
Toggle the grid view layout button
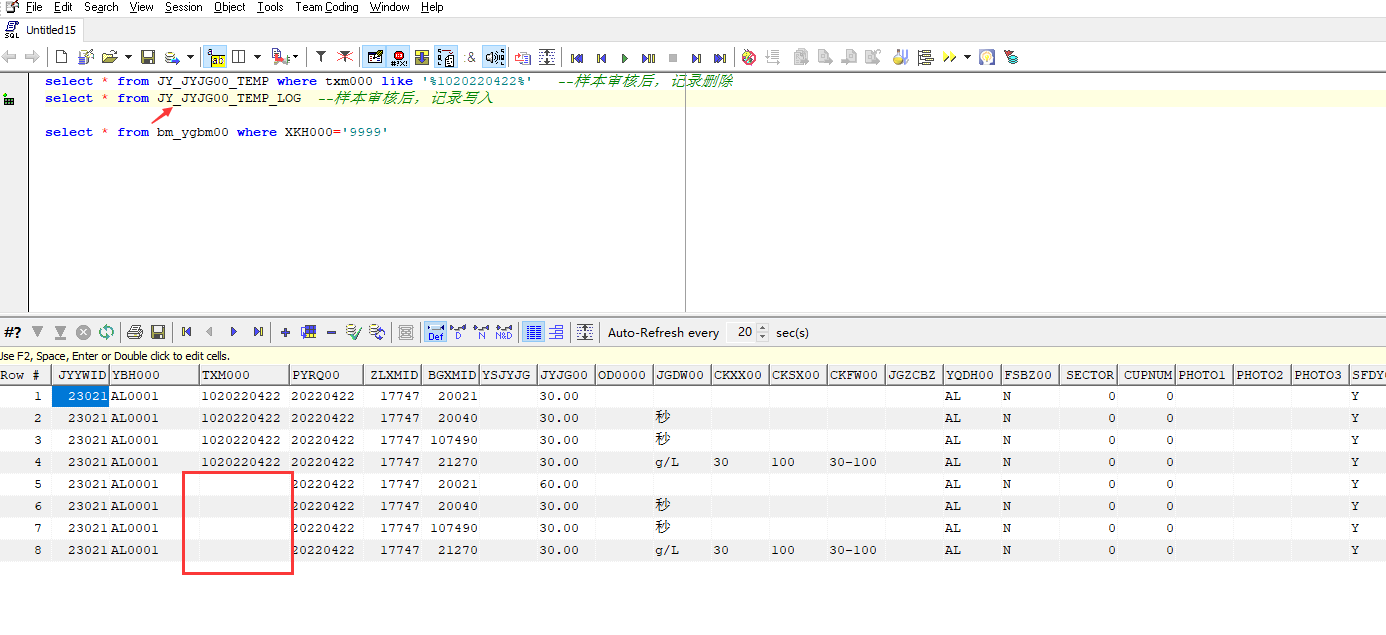534,332
